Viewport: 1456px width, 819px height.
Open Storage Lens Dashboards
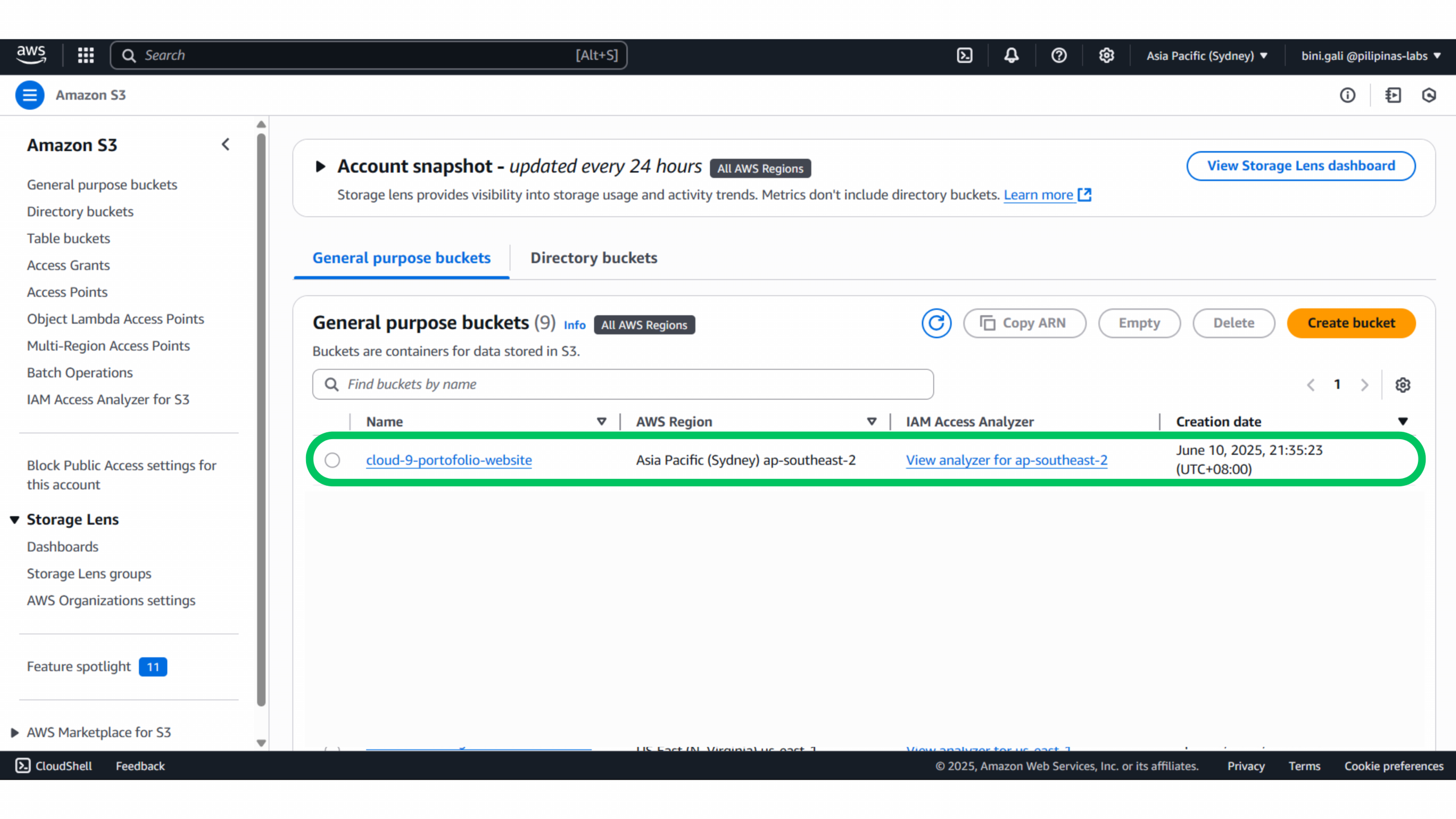63,547
